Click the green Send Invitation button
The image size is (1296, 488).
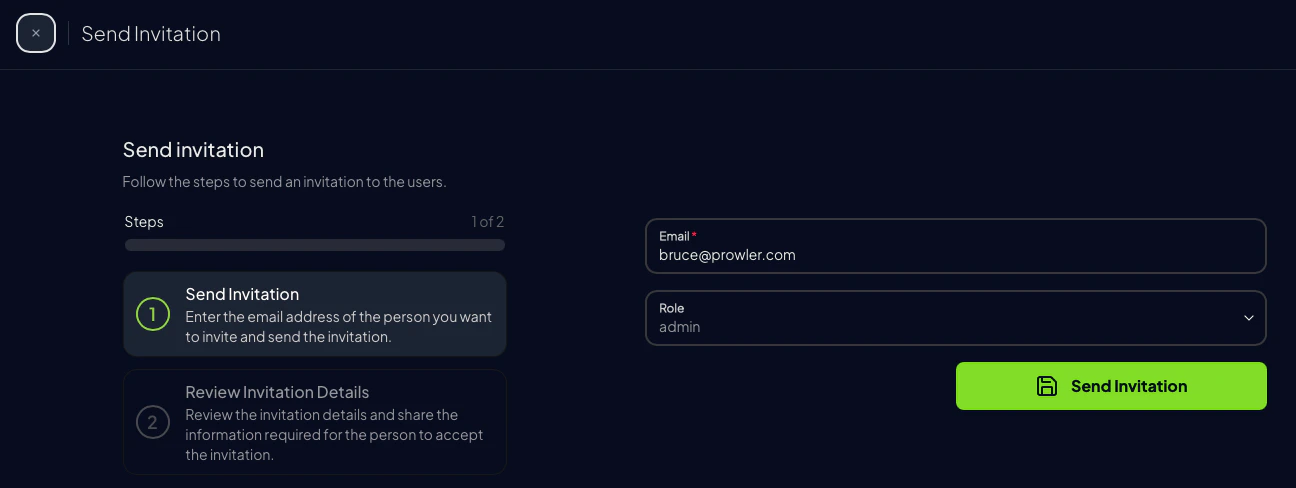click(1111, 386)
